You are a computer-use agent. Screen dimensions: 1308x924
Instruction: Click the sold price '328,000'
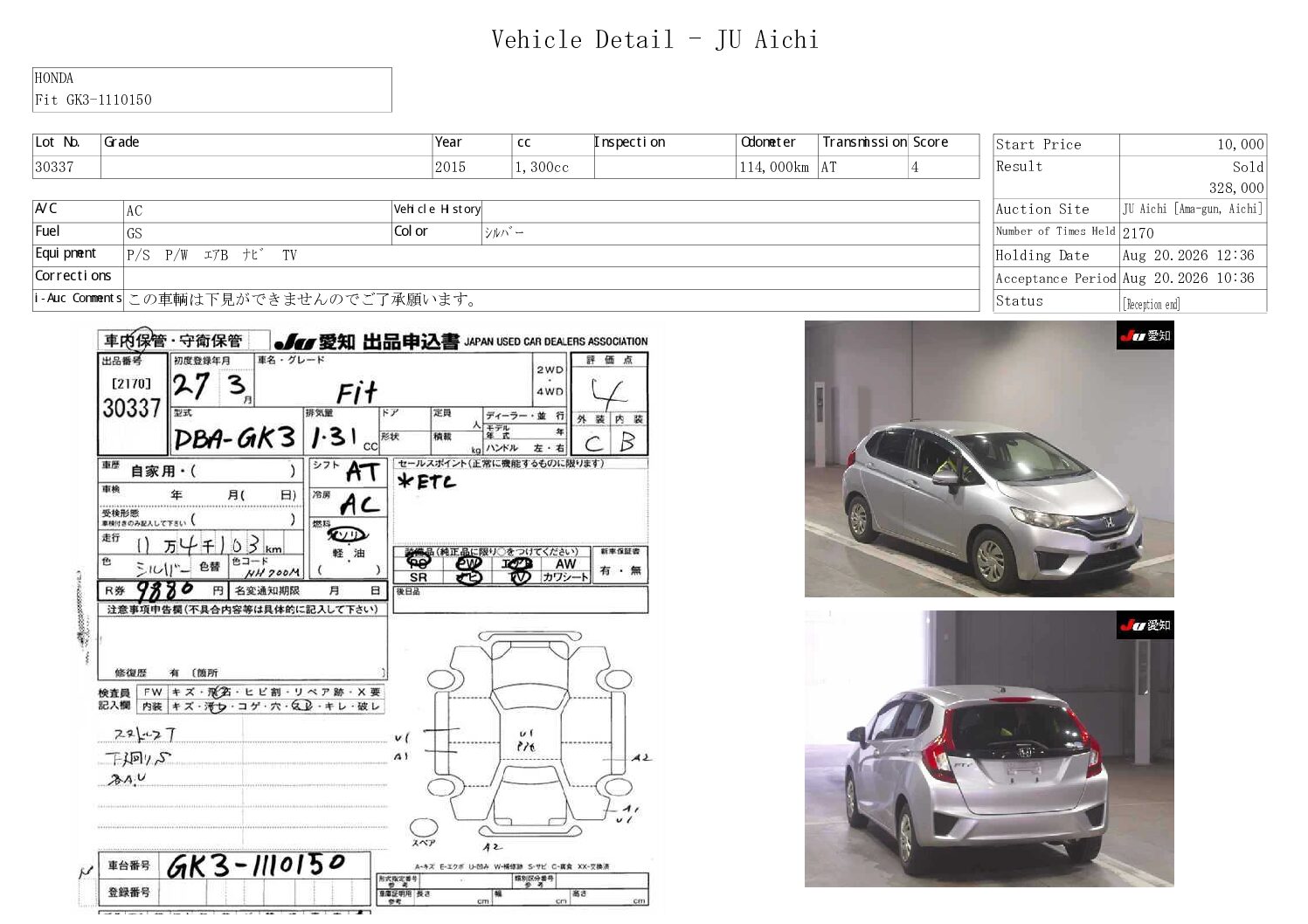click(x=1236, y=188)
